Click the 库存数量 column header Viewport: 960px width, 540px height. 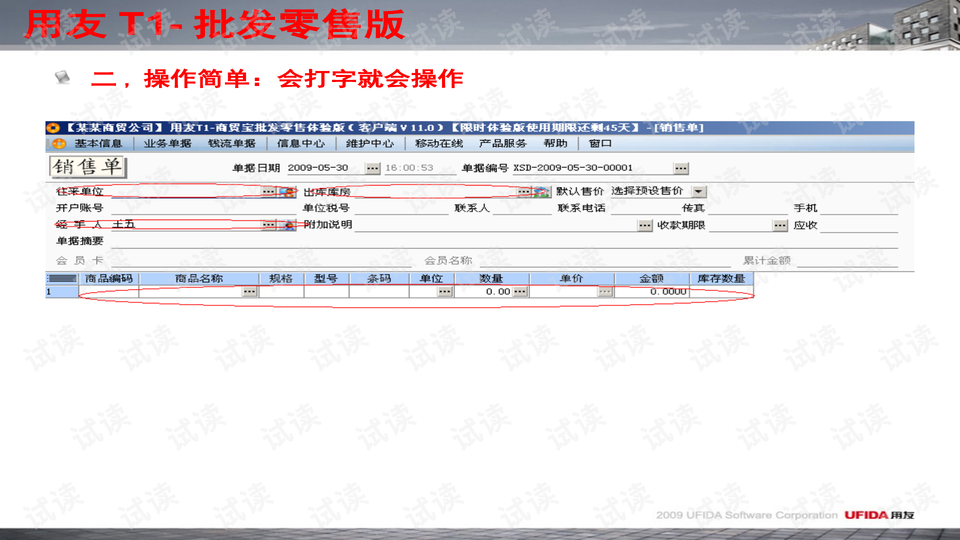(721, 279)
